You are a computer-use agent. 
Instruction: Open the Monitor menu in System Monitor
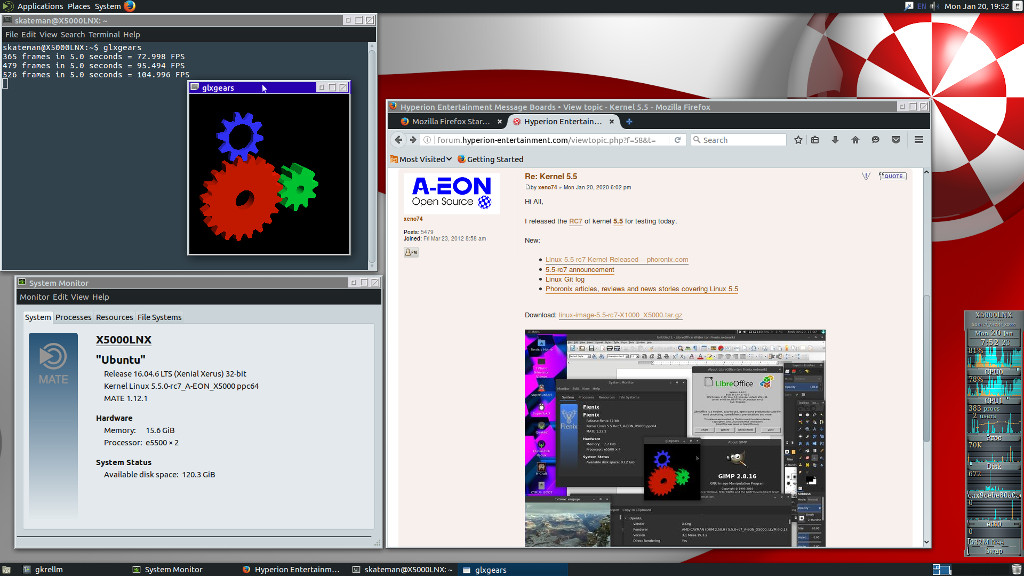pos(34,296)
